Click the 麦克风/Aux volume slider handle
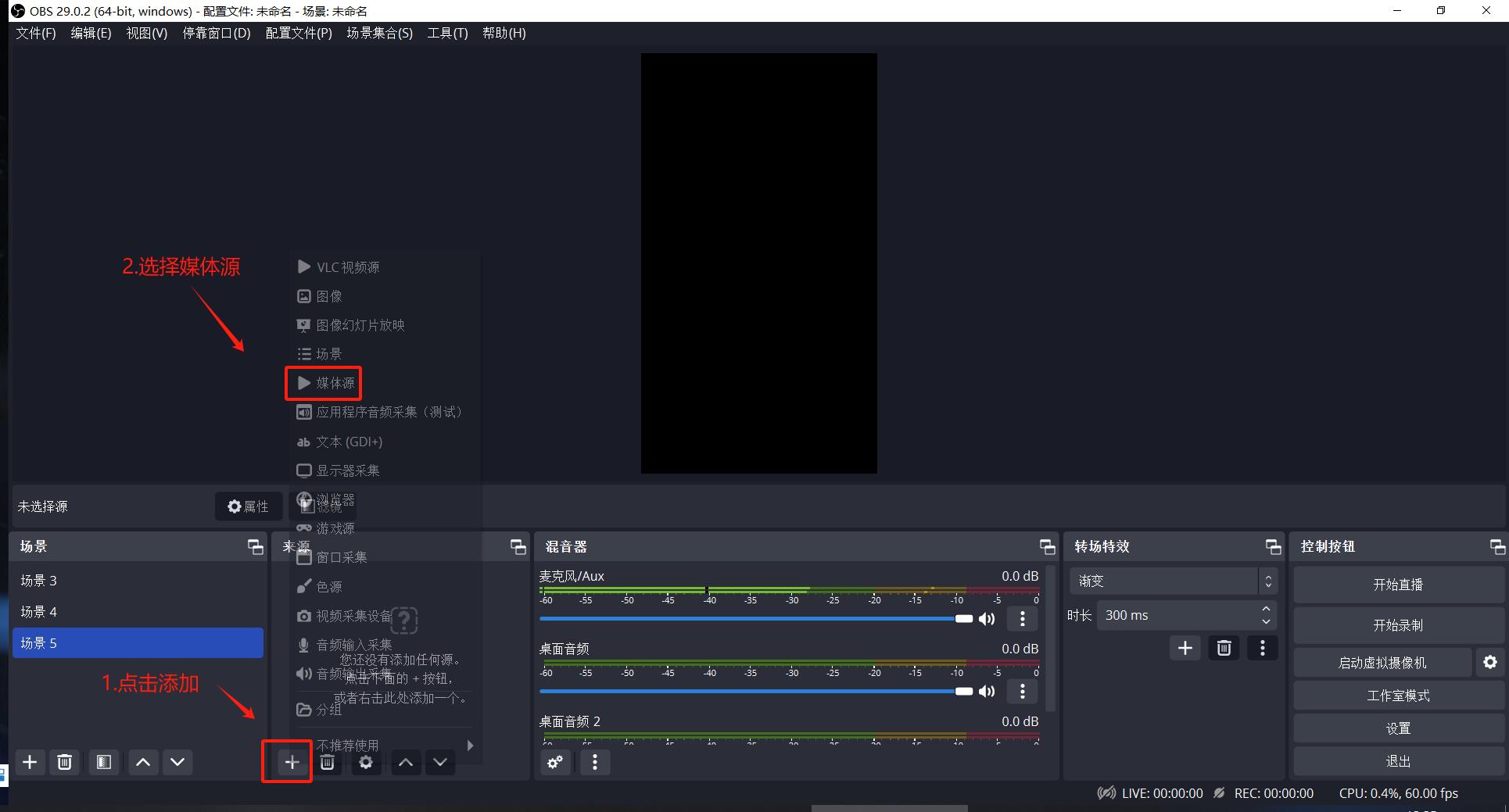 tap(963, 618)
